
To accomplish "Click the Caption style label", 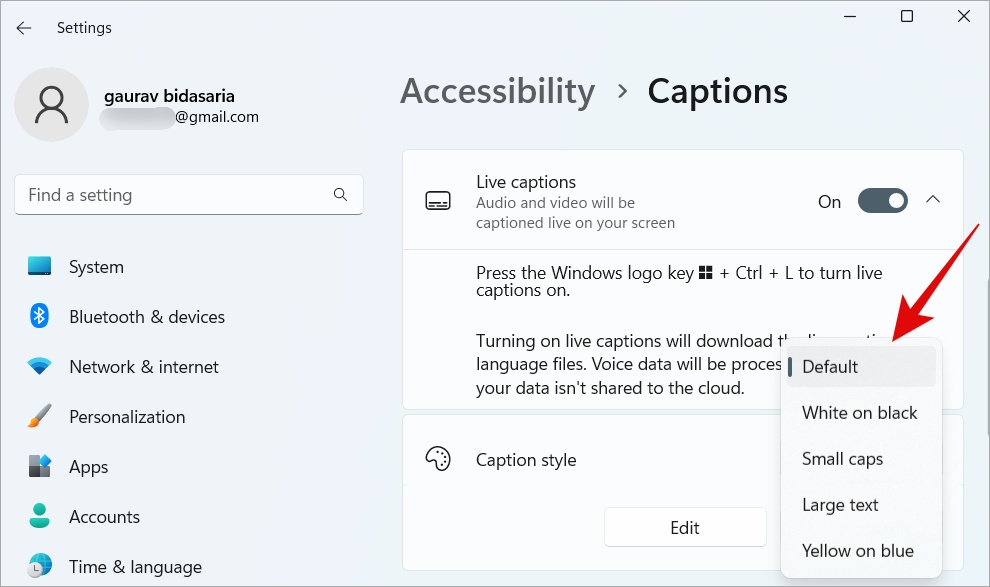I will 526,460.
